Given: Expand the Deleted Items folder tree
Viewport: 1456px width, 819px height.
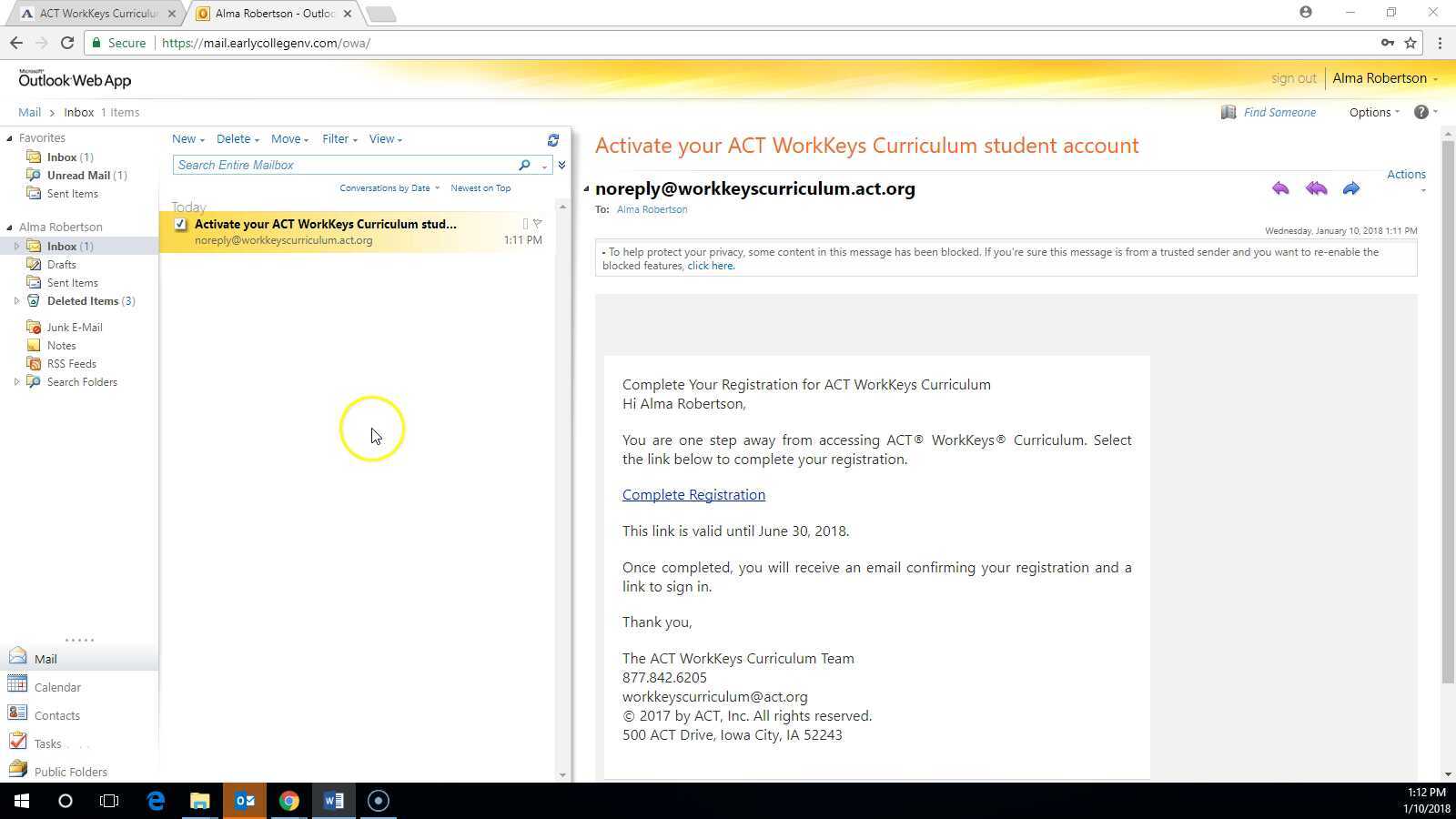Looking at the screenshot, I should tap(16, 301).
